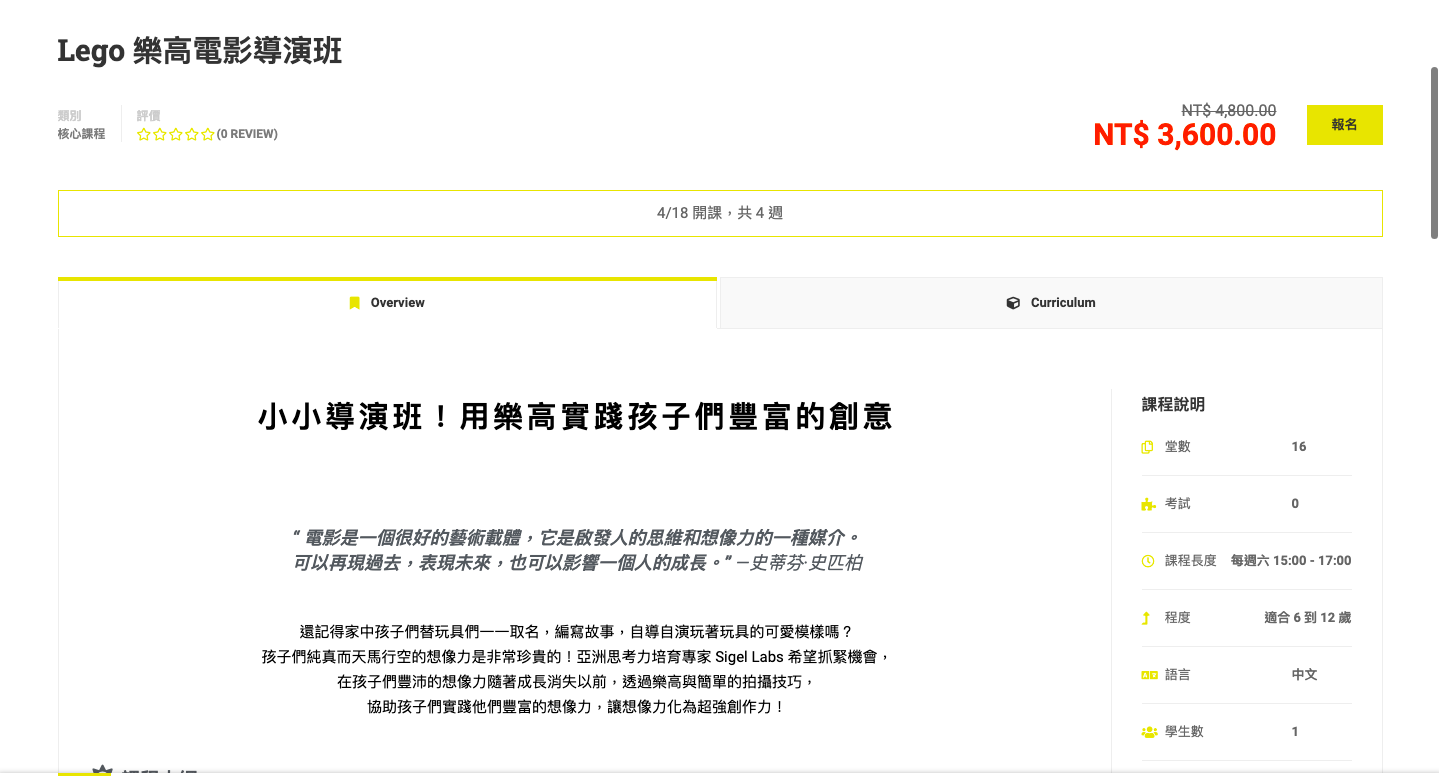Click the original price NT$ 4,800.00
Screen dimensions: 1439x778
click(1229, 111)
